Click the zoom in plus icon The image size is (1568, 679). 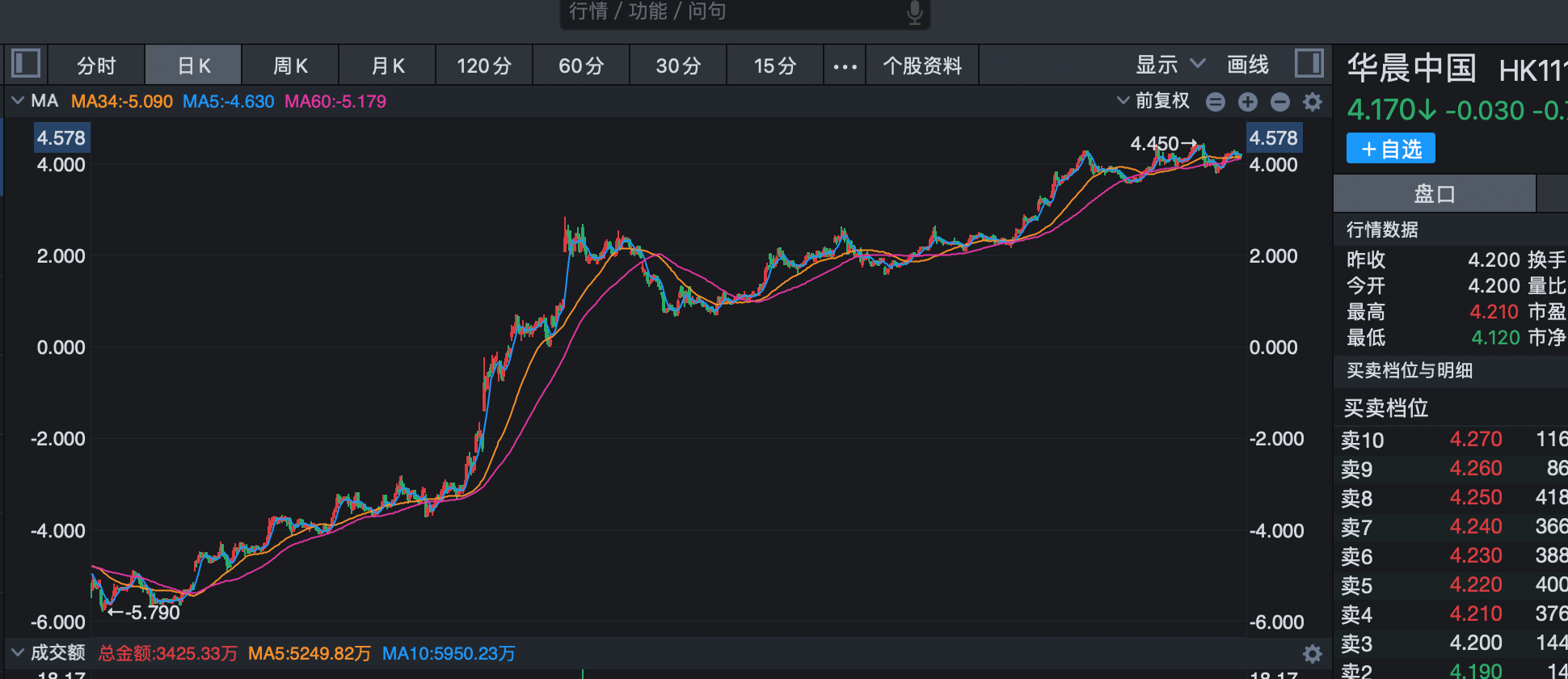point(1248,102)
